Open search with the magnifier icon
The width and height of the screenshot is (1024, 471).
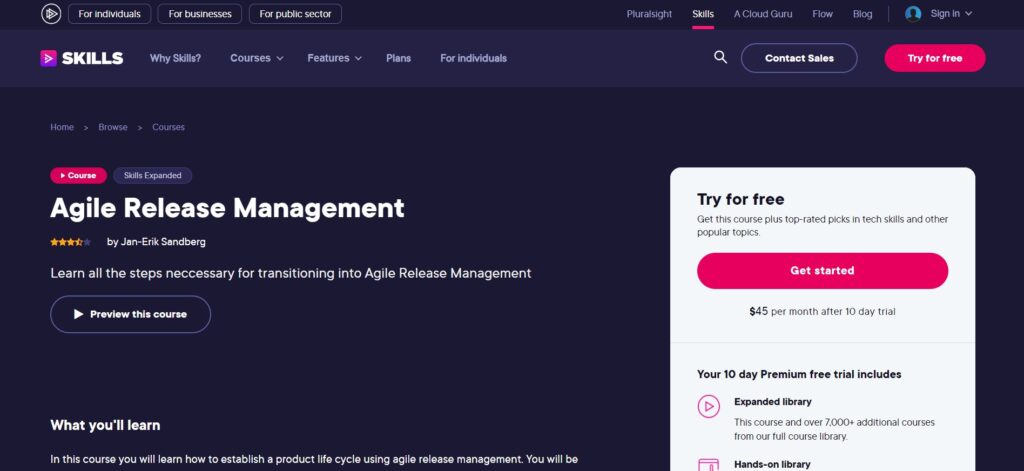click(720, 57)
